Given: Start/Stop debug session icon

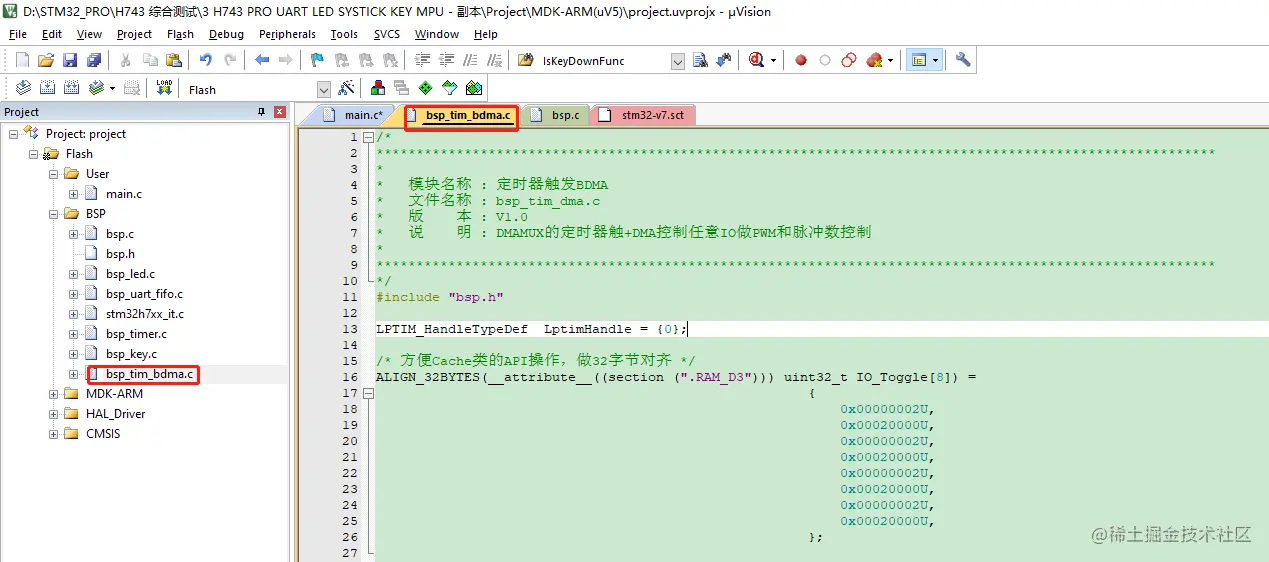Looking at the screenshot, I should coord(758,60).
